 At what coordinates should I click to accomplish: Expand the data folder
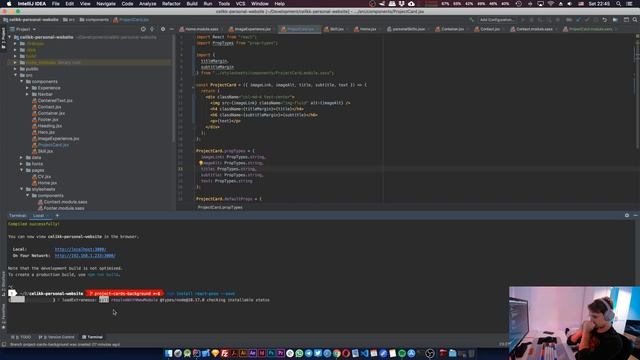point(22,158)
